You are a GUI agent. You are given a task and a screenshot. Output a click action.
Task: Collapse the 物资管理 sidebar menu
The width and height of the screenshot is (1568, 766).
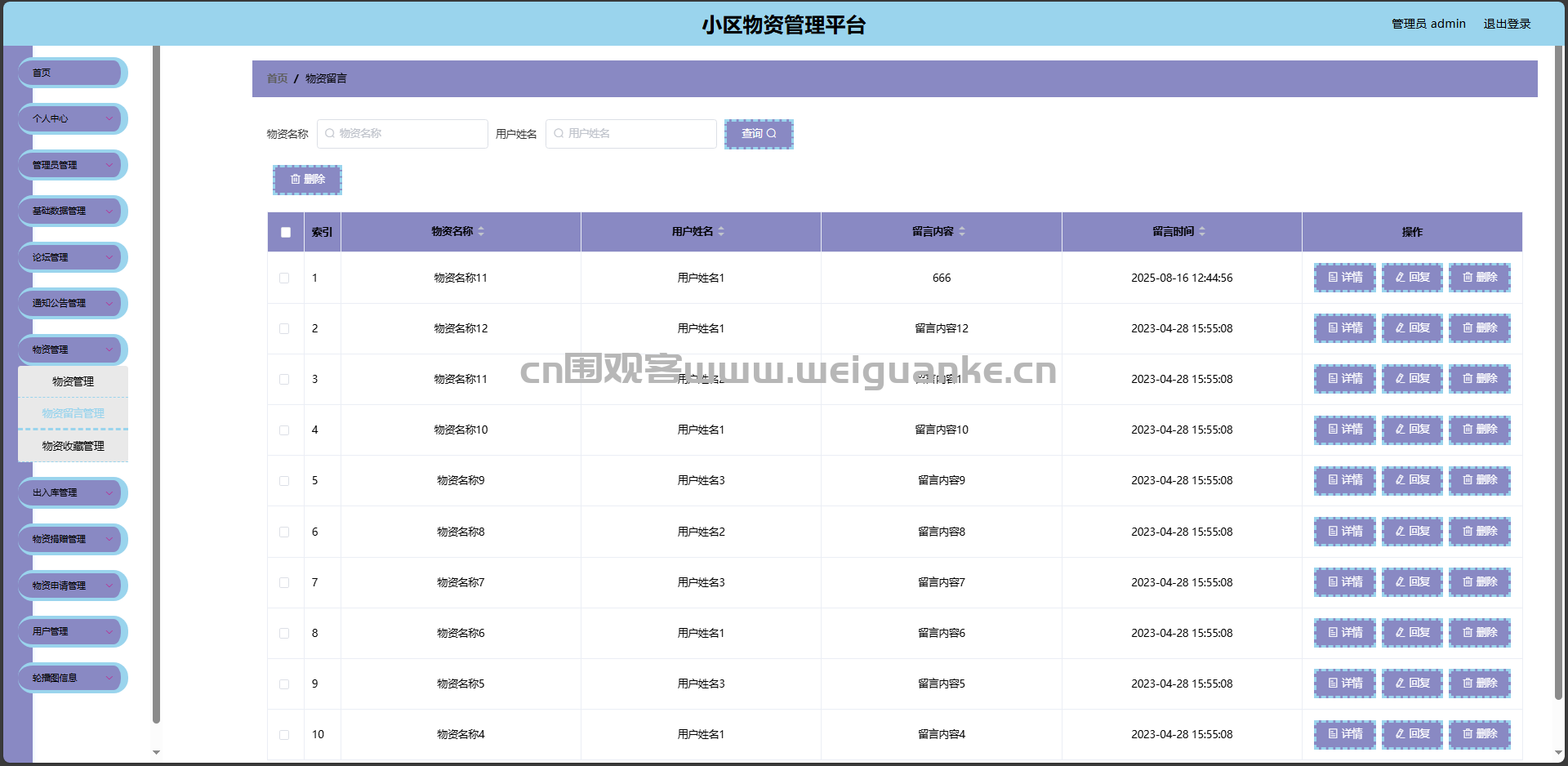tap(73, 350)
